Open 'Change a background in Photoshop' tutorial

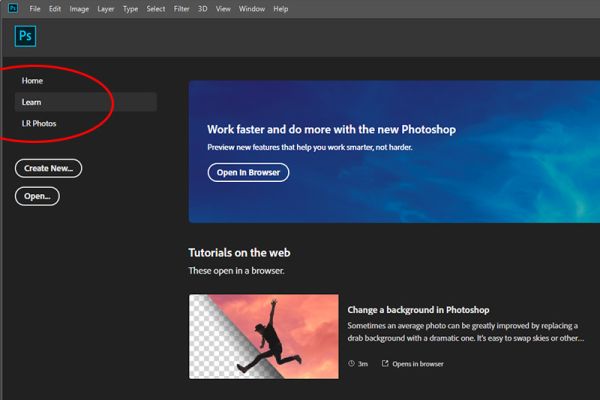point(418,310)
